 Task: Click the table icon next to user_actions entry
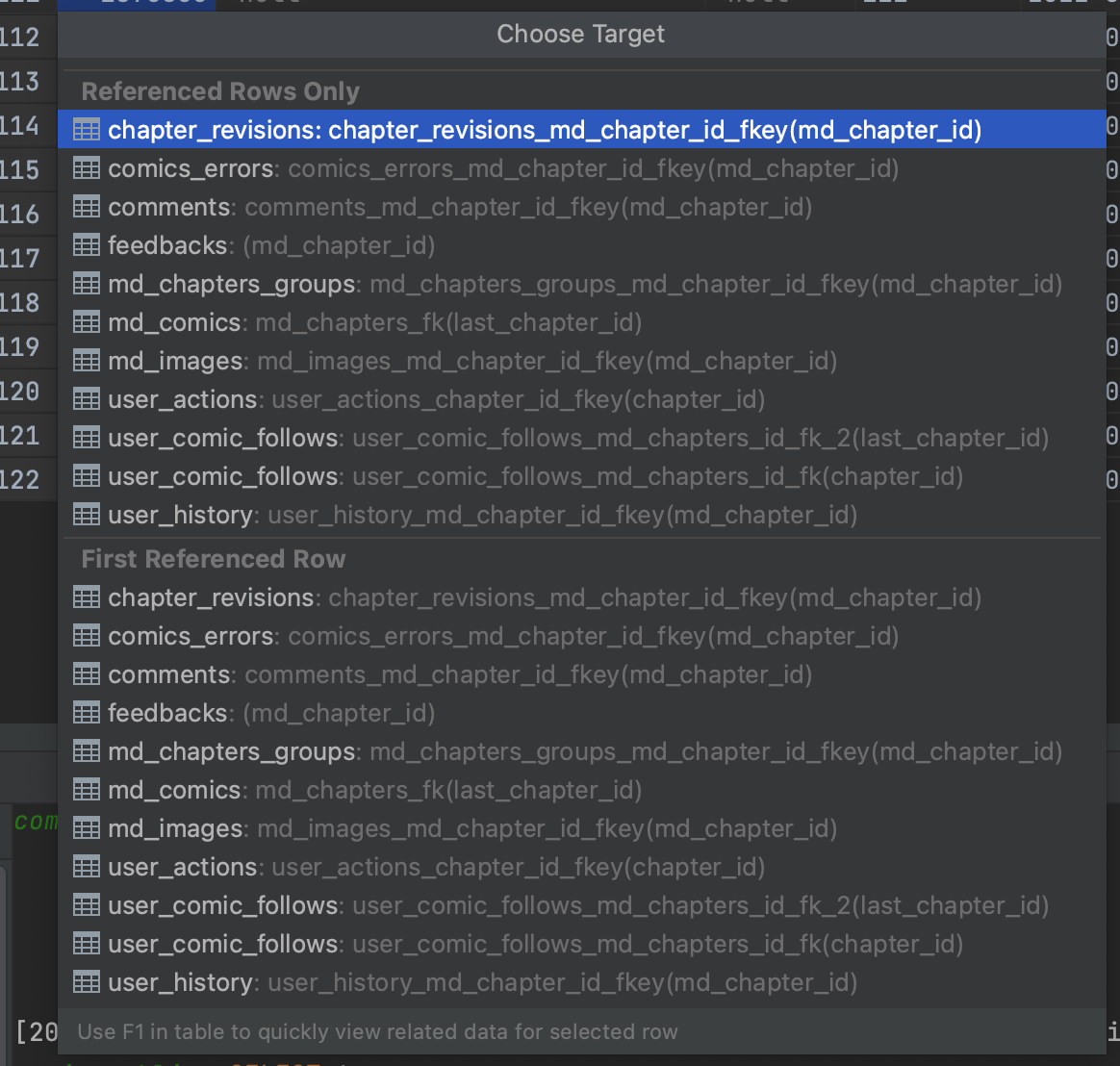(x=86, y=398)
